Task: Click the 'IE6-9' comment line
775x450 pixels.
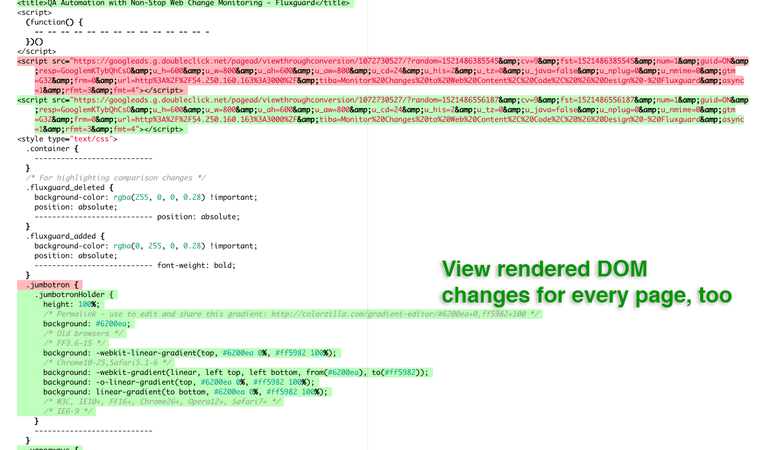Action: [x=67, y=411]
